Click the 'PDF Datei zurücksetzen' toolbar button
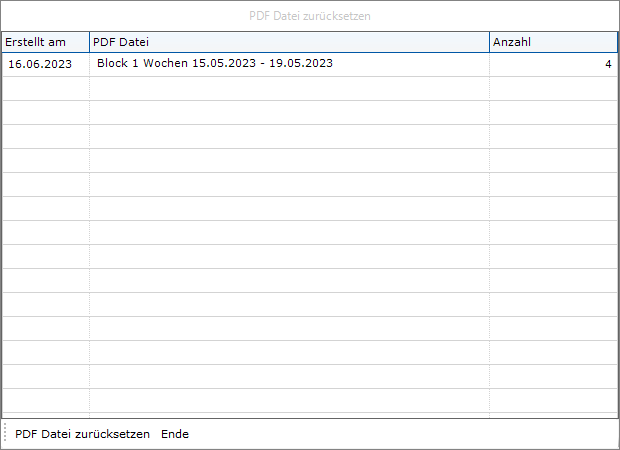 click(82, 434)
